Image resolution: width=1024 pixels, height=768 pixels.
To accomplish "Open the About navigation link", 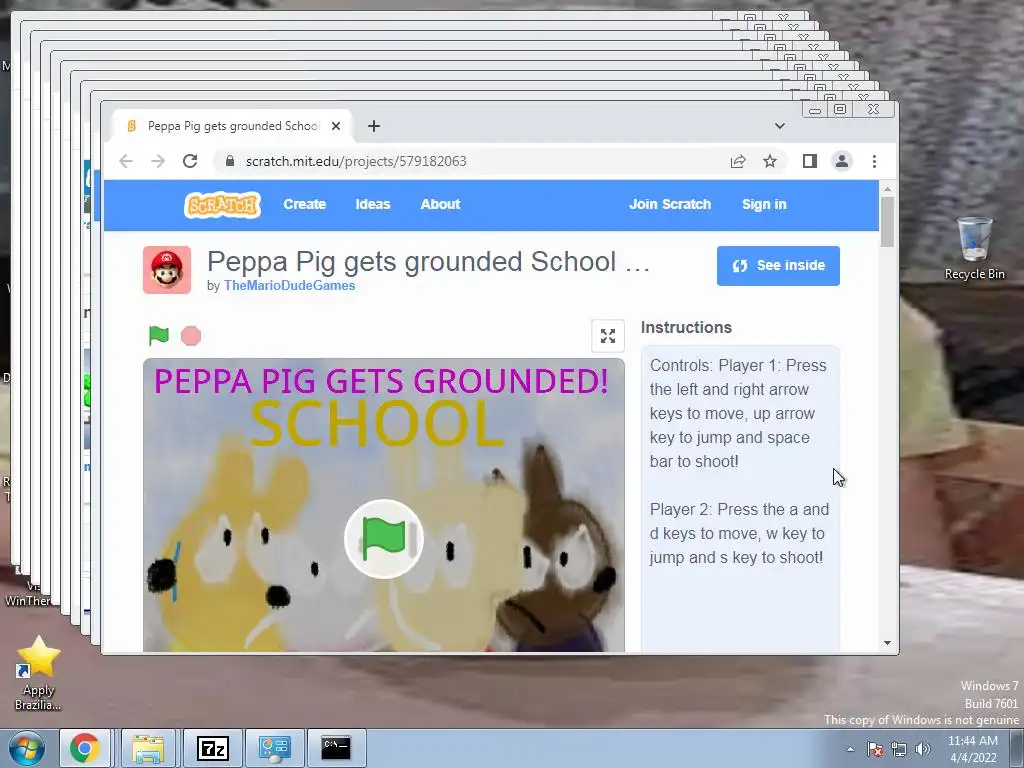I will (440, 204).
